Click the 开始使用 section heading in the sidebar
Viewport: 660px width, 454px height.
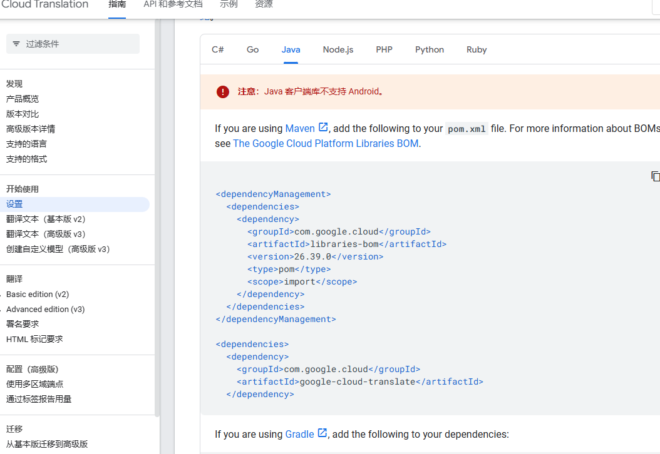coord(22,189)
